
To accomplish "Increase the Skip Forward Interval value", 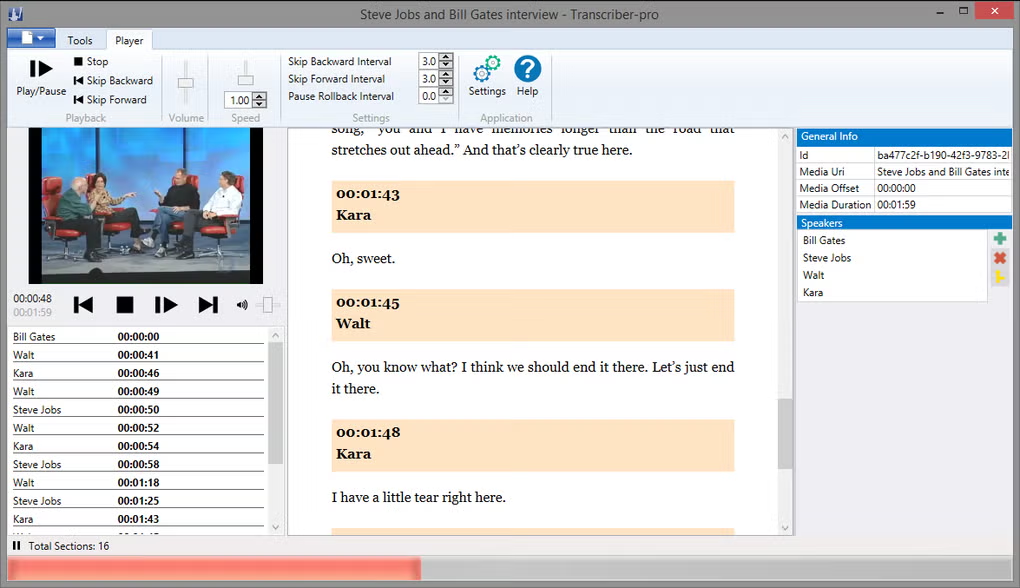I will (x=446, y=75).
